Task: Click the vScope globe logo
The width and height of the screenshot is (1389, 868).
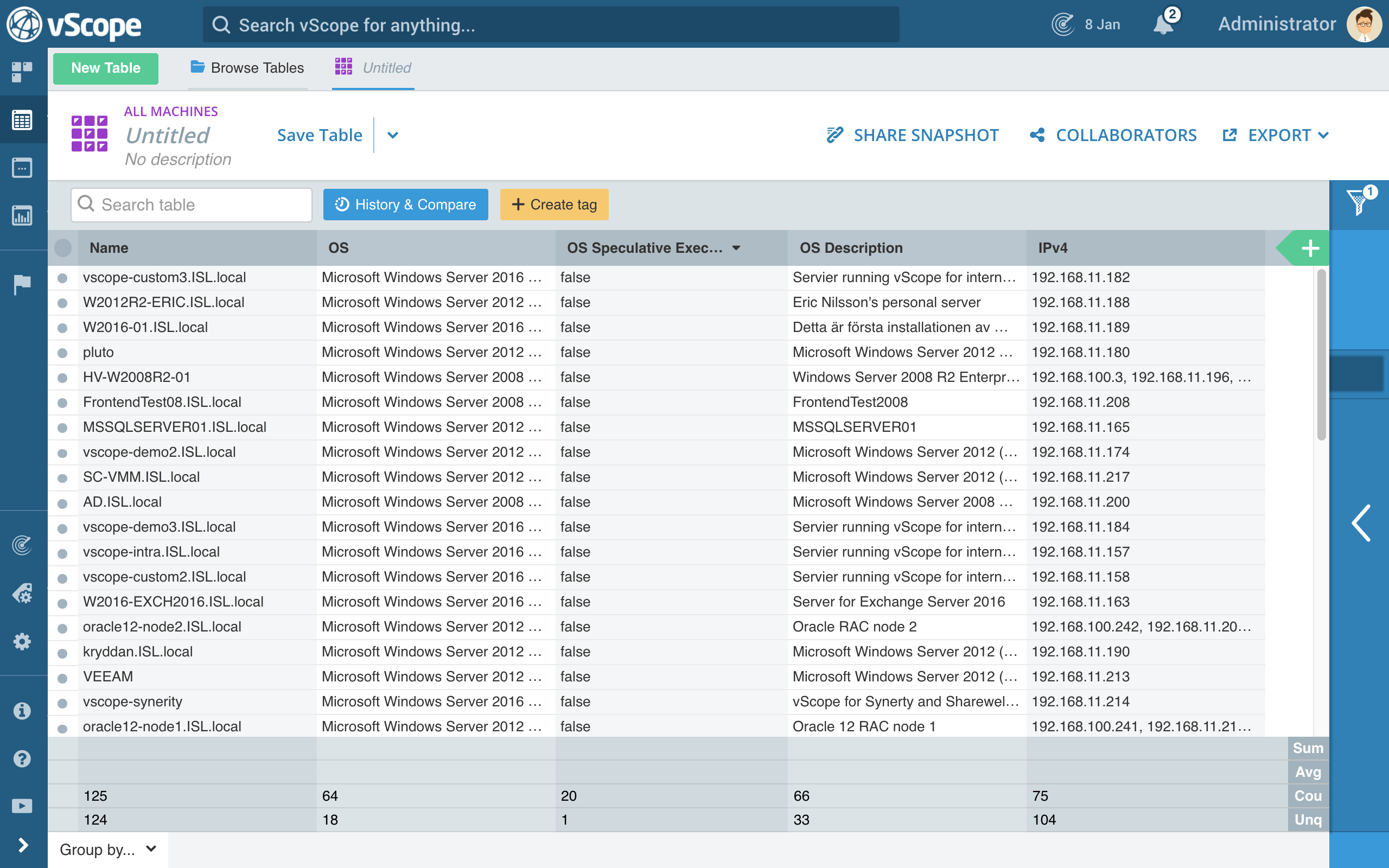Action: [24, 25]
